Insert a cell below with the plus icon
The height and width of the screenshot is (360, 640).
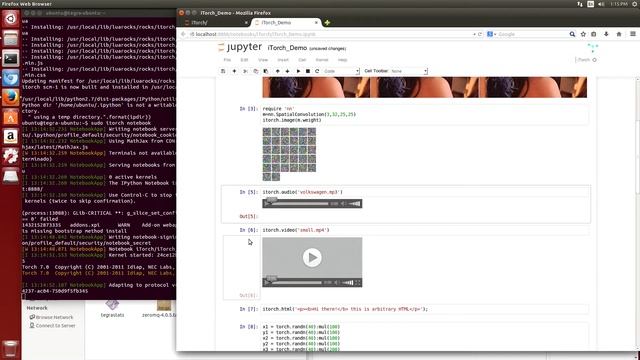(234, 71)
